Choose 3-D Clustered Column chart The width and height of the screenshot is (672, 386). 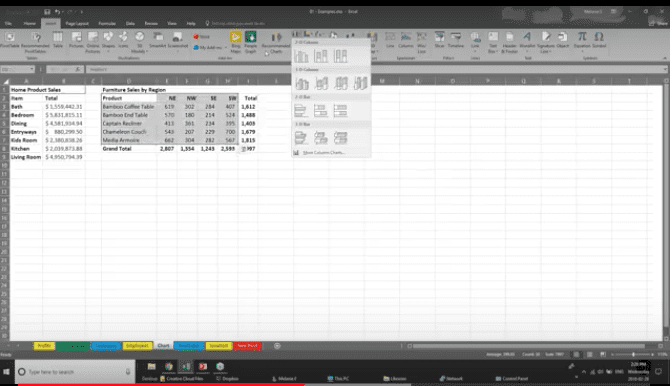point(302,83)
